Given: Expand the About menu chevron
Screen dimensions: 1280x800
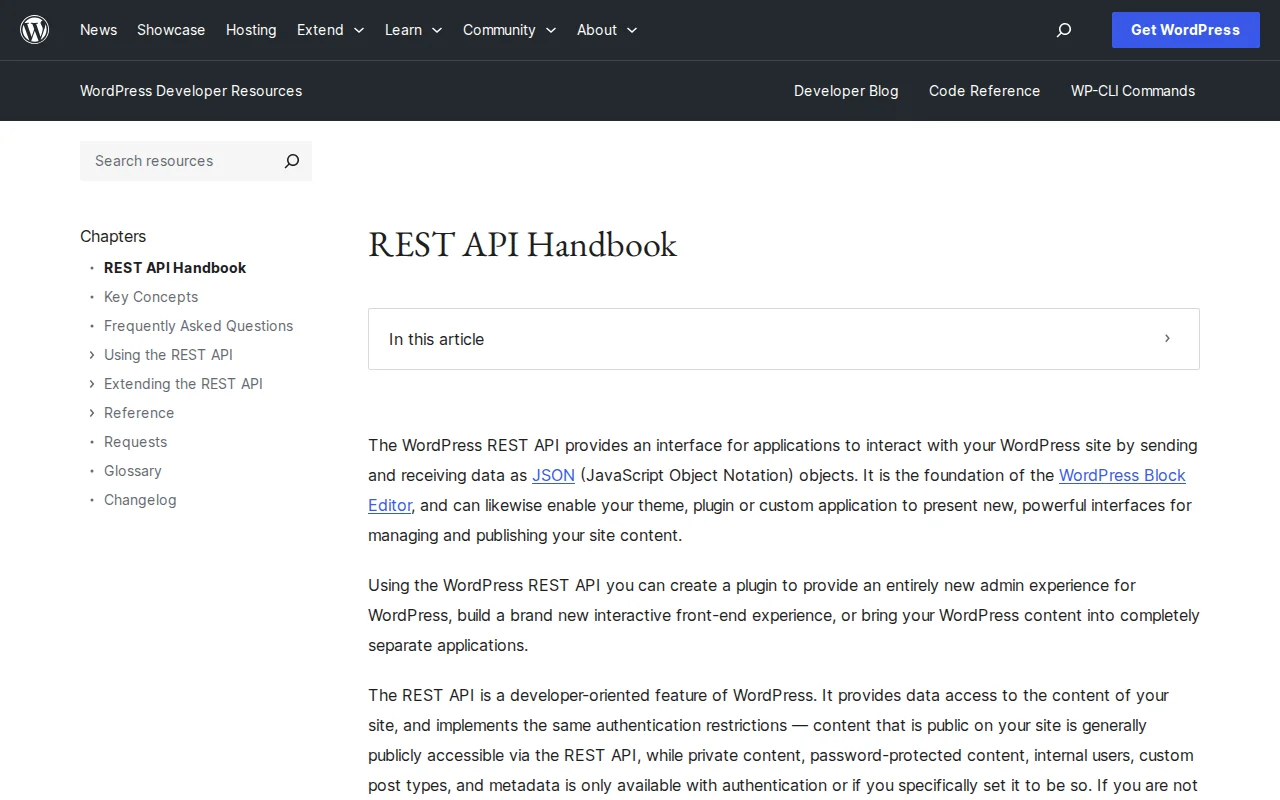Looking at the screenshot, I should (x=632, y=31).
